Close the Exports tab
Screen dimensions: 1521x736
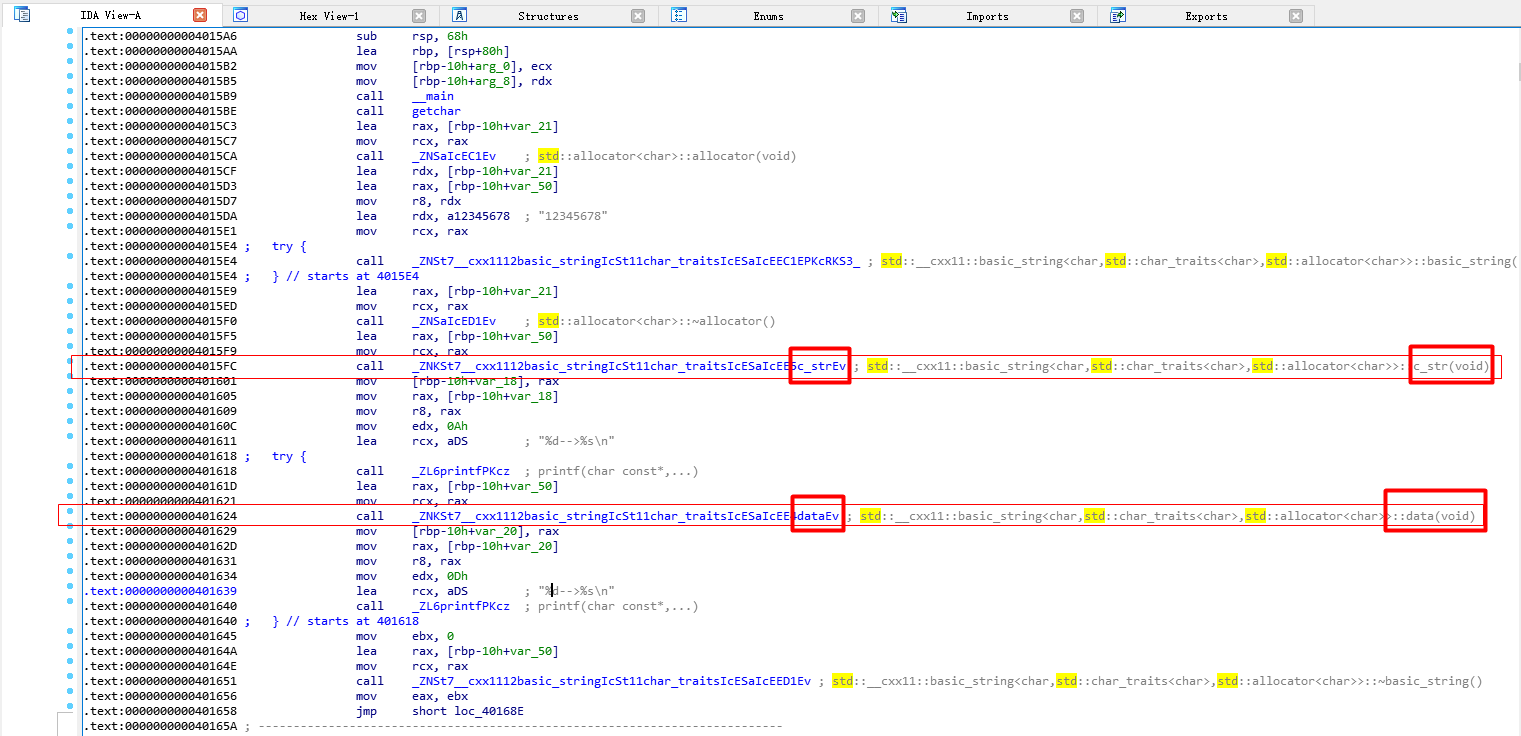click(x=1296, y=16)
